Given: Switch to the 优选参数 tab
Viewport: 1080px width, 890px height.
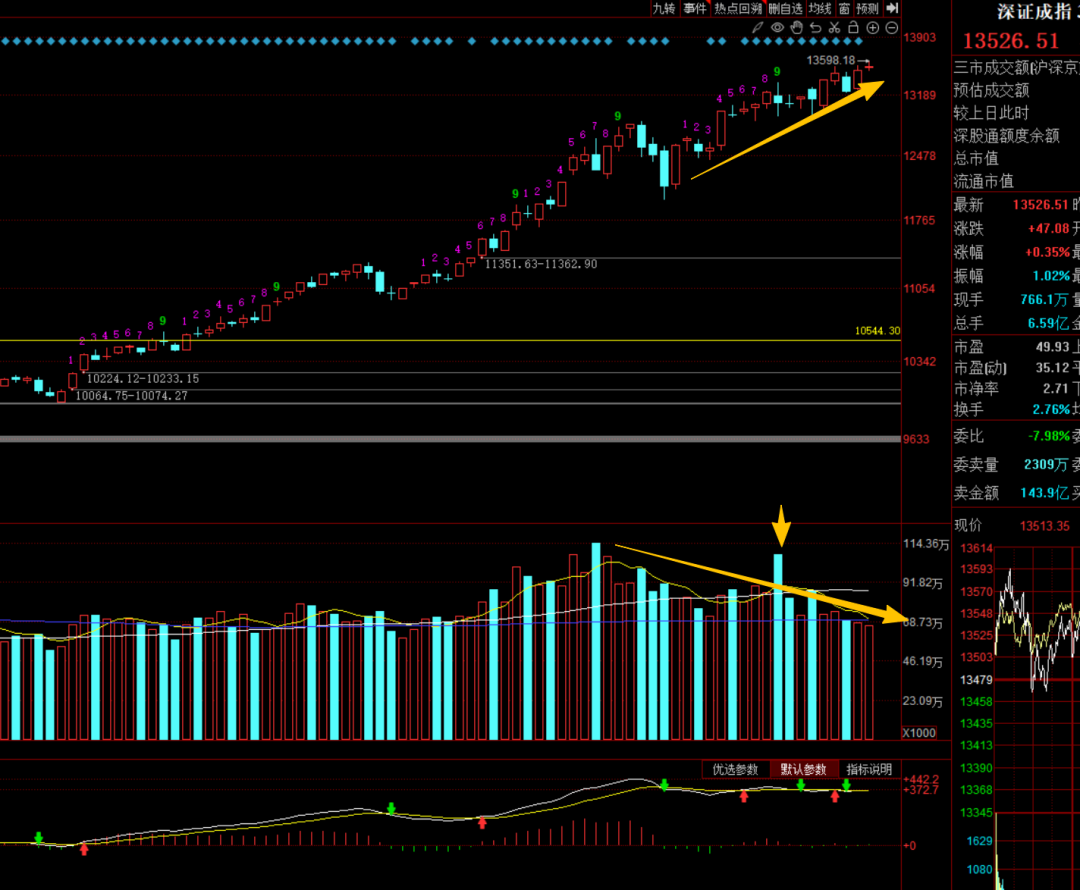Looking at the screenshot, I should (x=735, y=769).
